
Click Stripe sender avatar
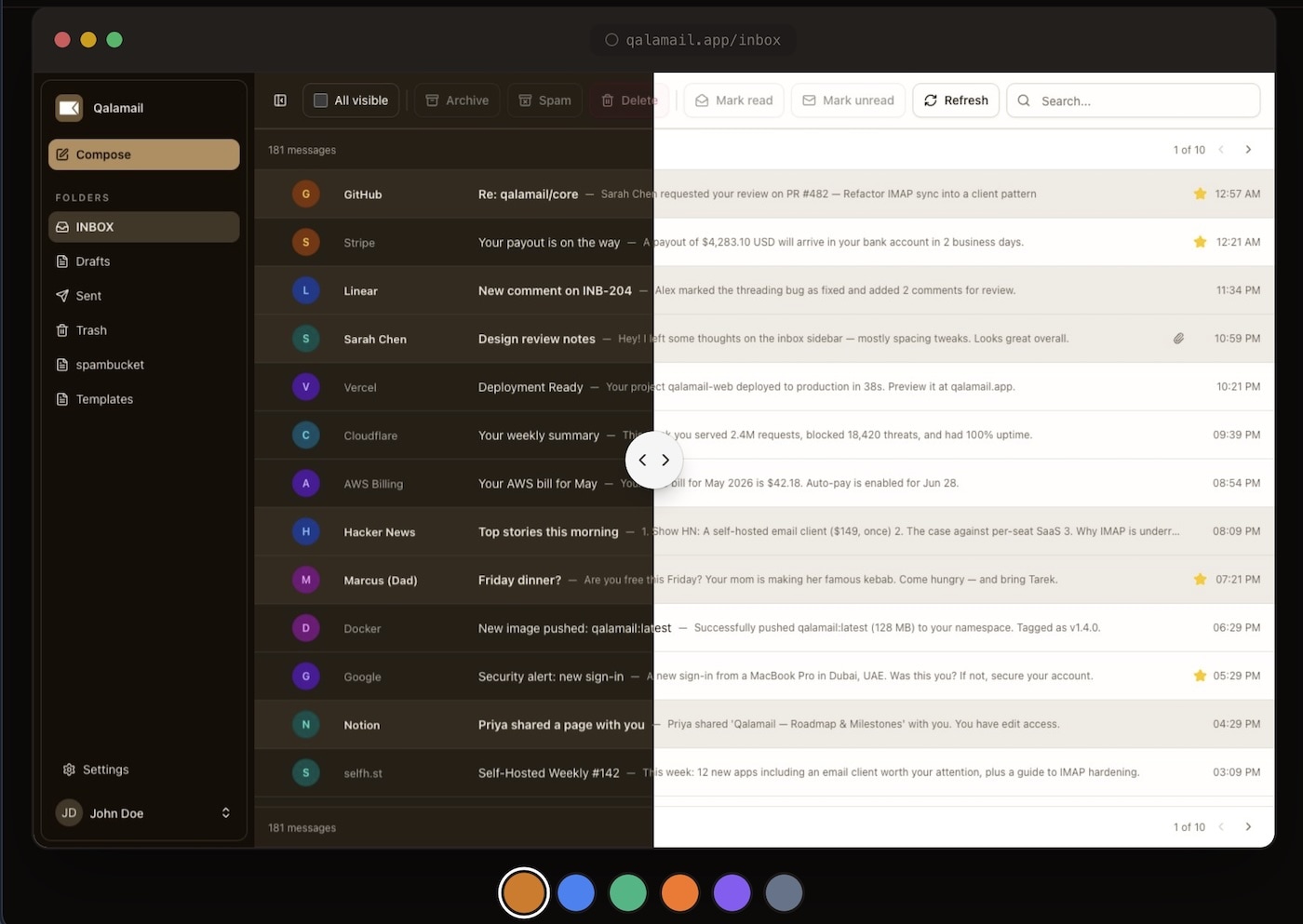[306, 242]
